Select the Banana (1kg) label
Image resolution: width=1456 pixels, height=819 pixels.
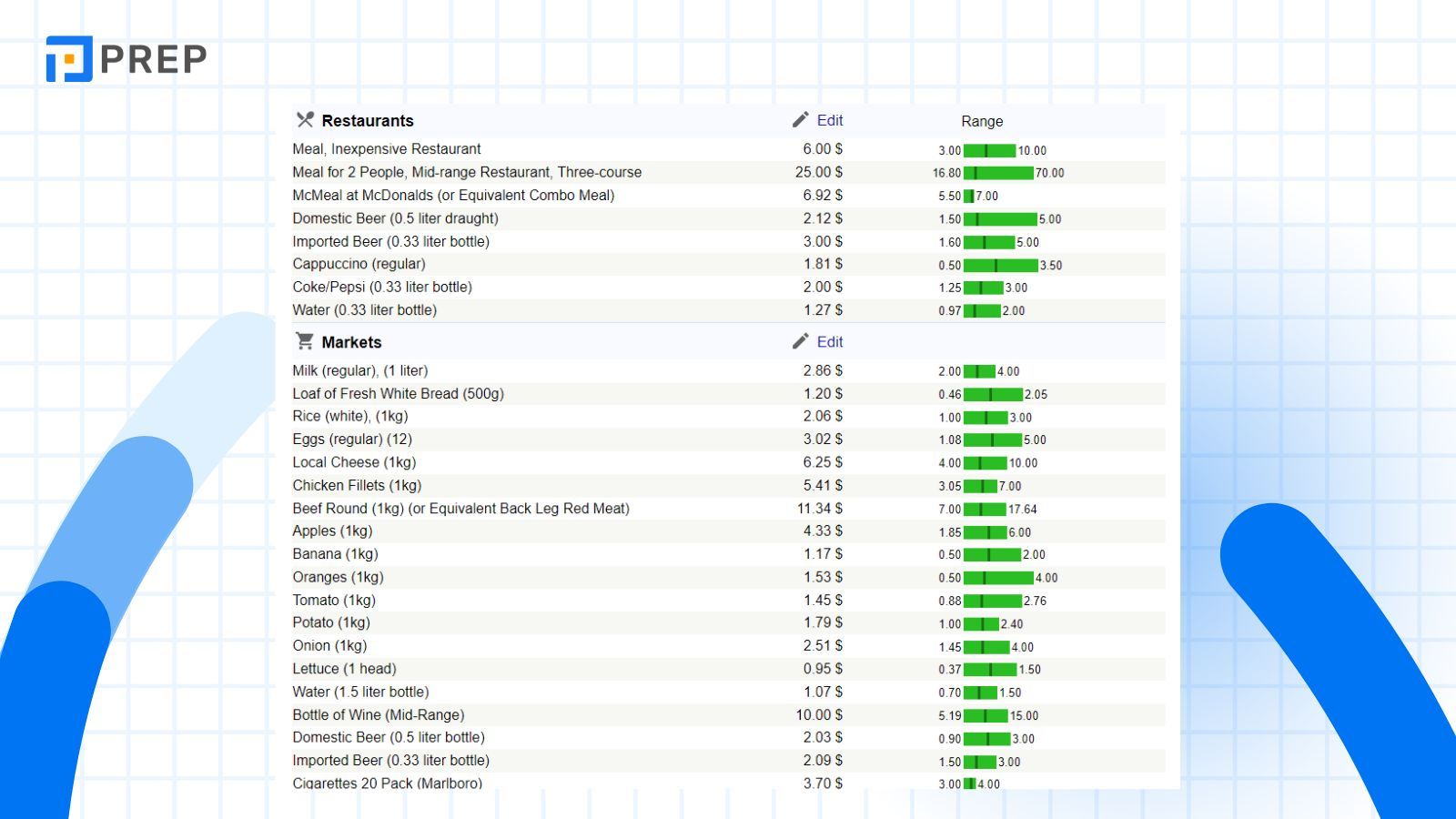[335, 553]
